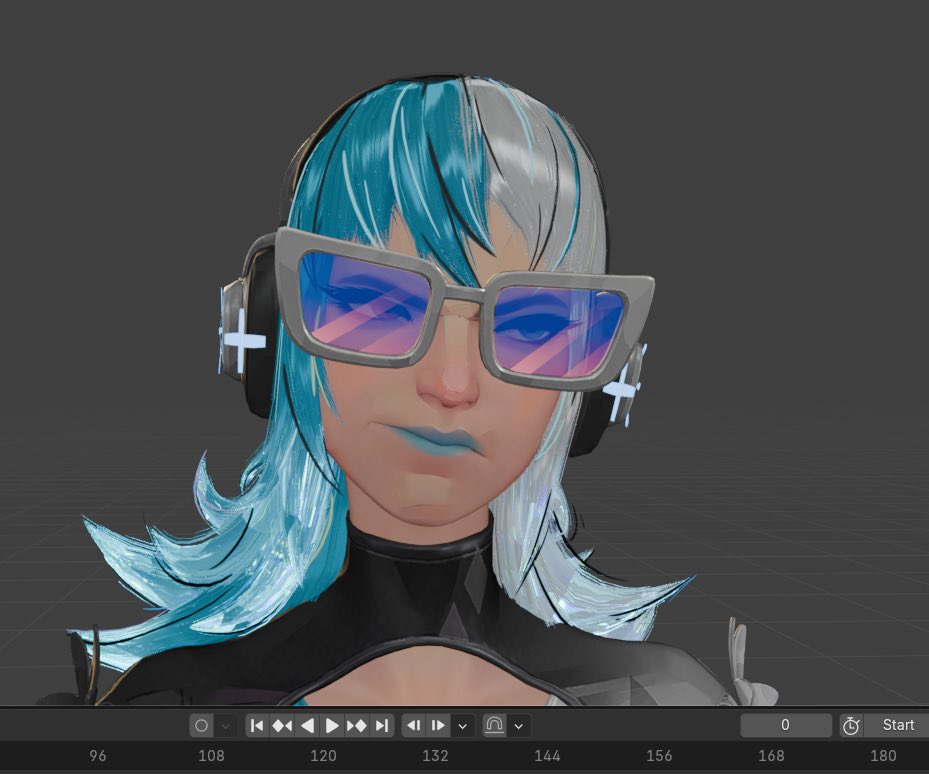The image size is (929, 774).
Task: Step forward one frame
Action: tap(438, 725)
